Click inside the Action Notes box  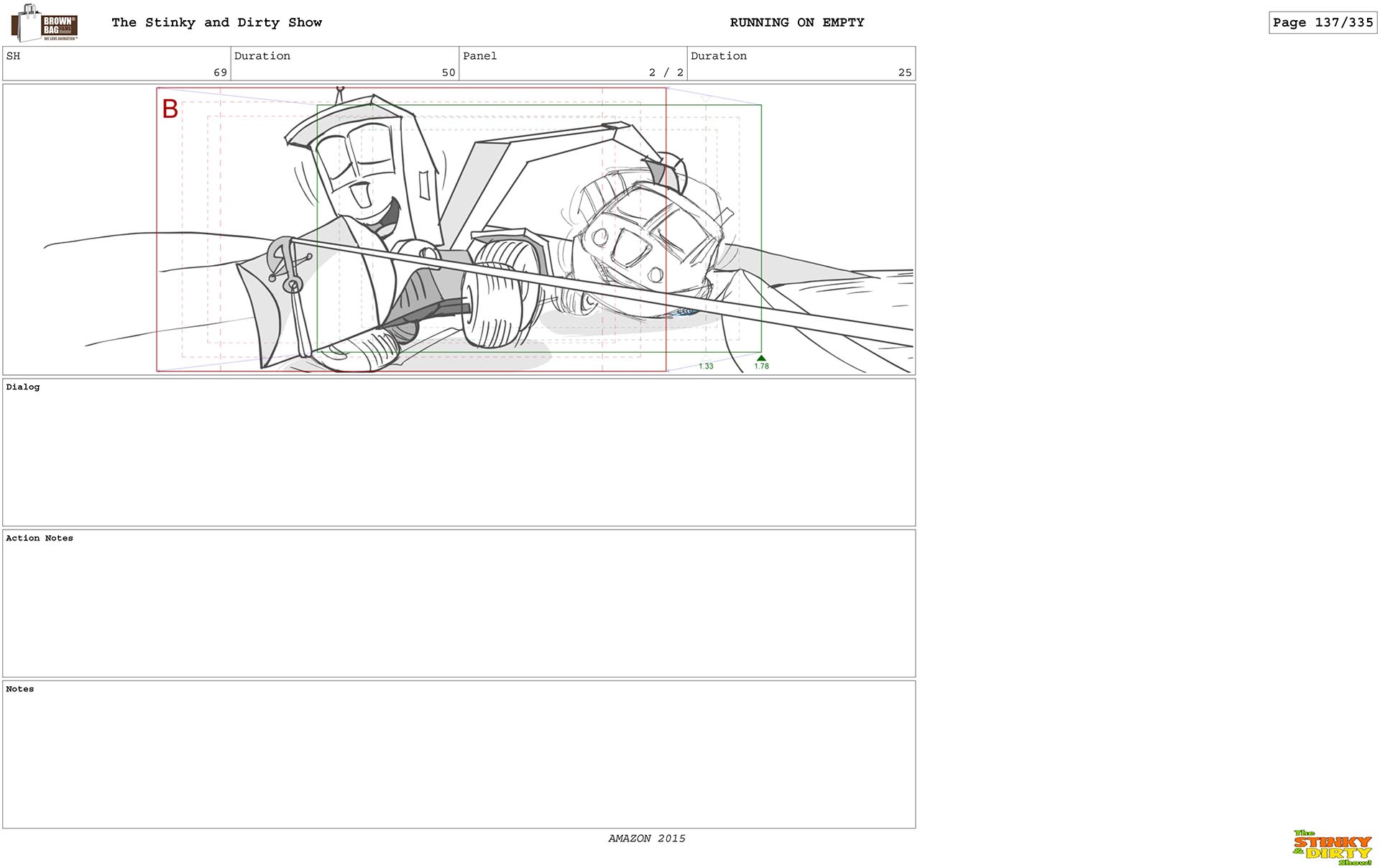[x=459, y=604]
